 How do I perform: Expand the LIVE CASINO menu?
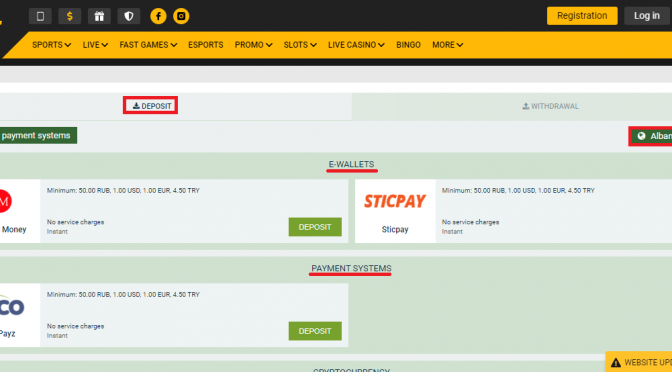pos(356,45)
